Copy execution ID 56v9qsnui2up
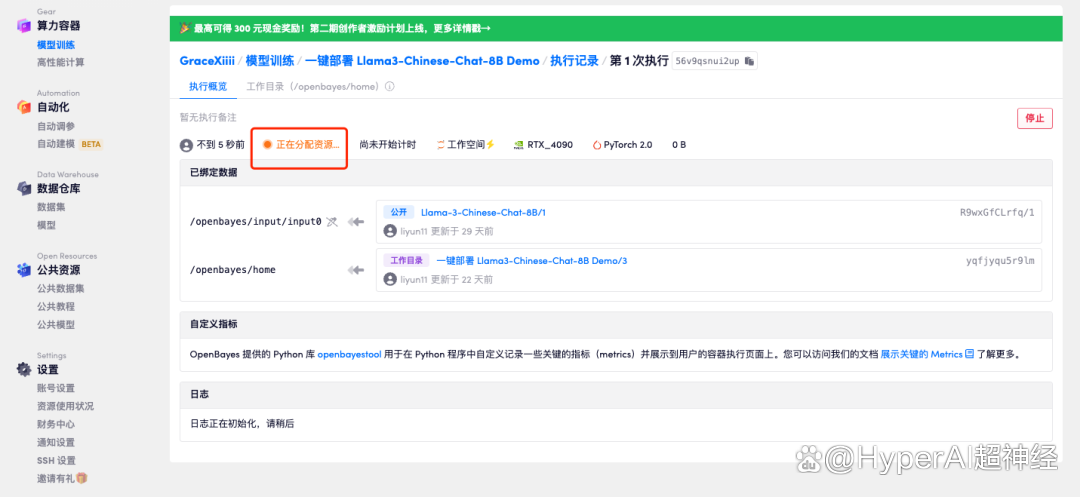Viewport: 1080px width, 497px height. pos(749,61)
